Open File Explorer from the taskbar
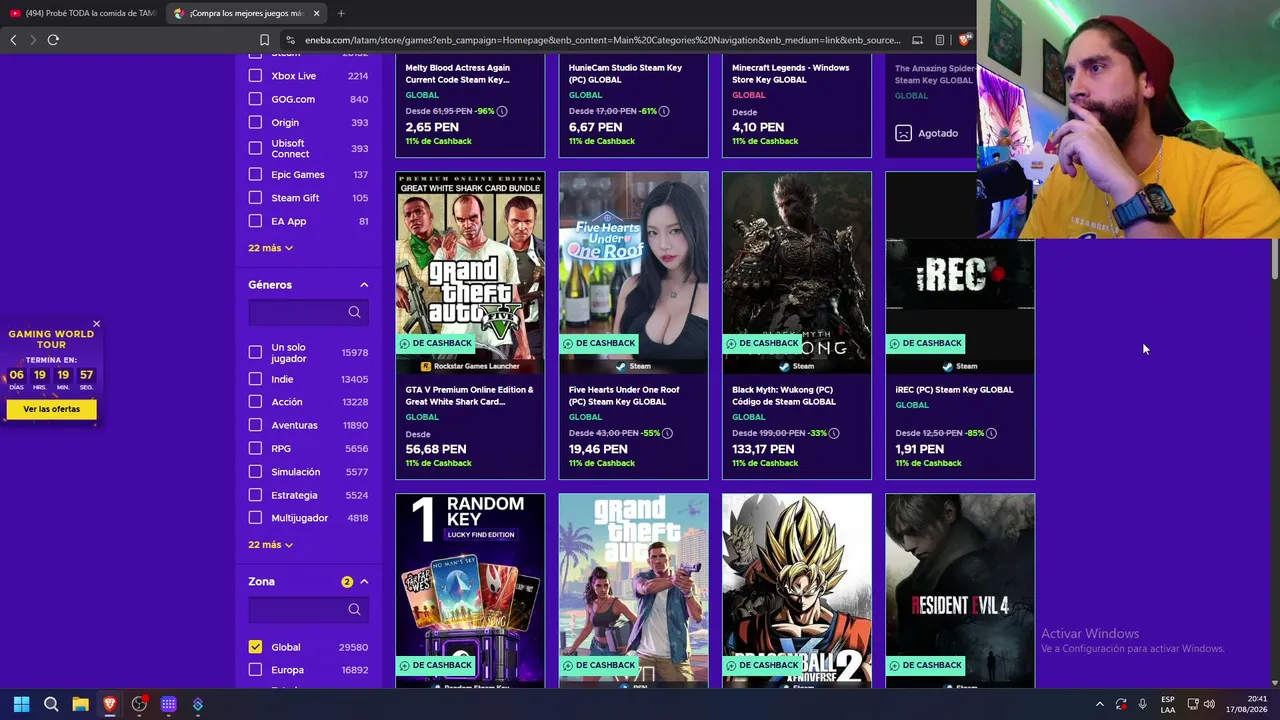Viewport: 1280px width, 720px height. click(x=80, y=704)
